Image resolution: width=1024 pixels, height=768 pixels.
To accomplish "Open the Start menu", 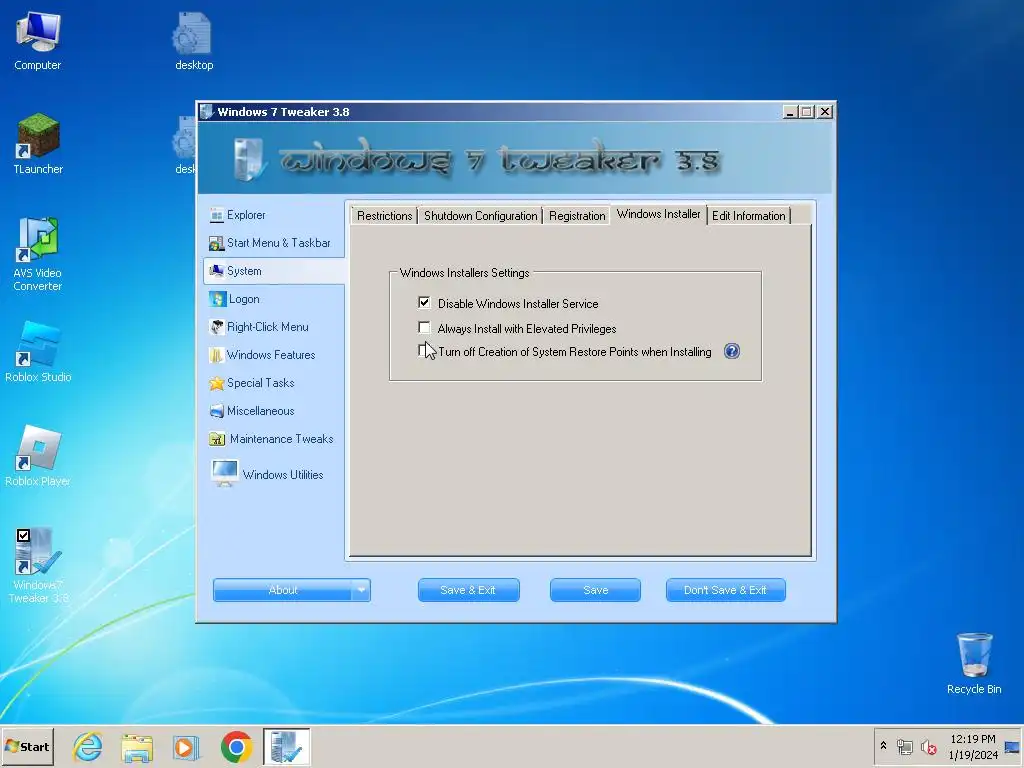I will (27, 746).
